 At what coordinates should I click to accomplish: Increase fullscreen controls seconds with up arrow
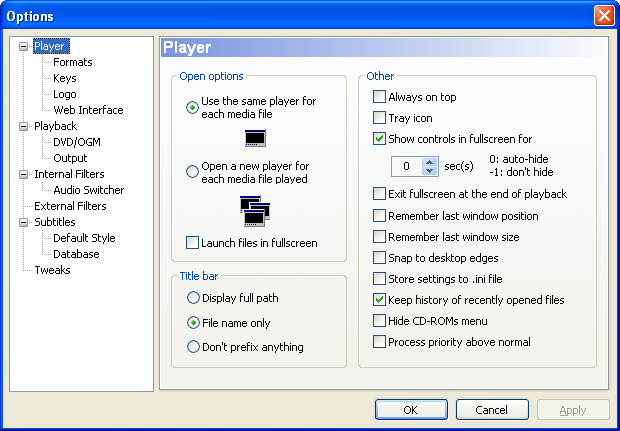[x=430, y=161]
